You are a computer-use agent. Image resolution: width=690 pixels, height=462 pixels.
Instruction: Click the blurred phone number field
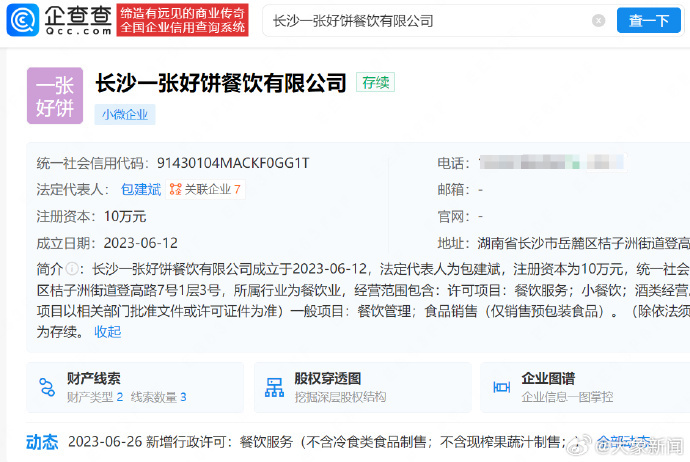(552, 162)
